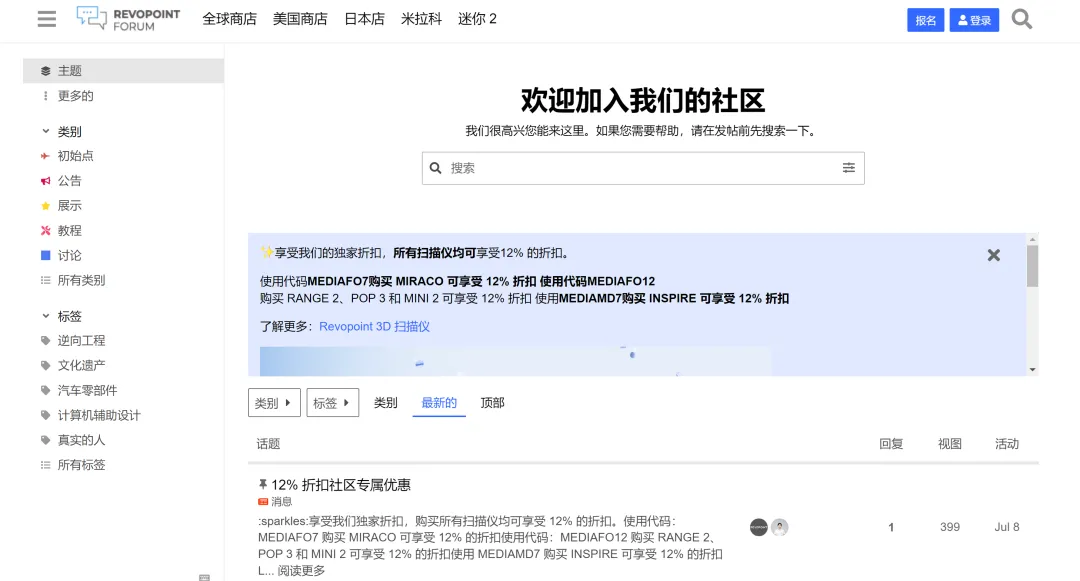Open the 类别 filter dropdown

[x=274, y=403]
